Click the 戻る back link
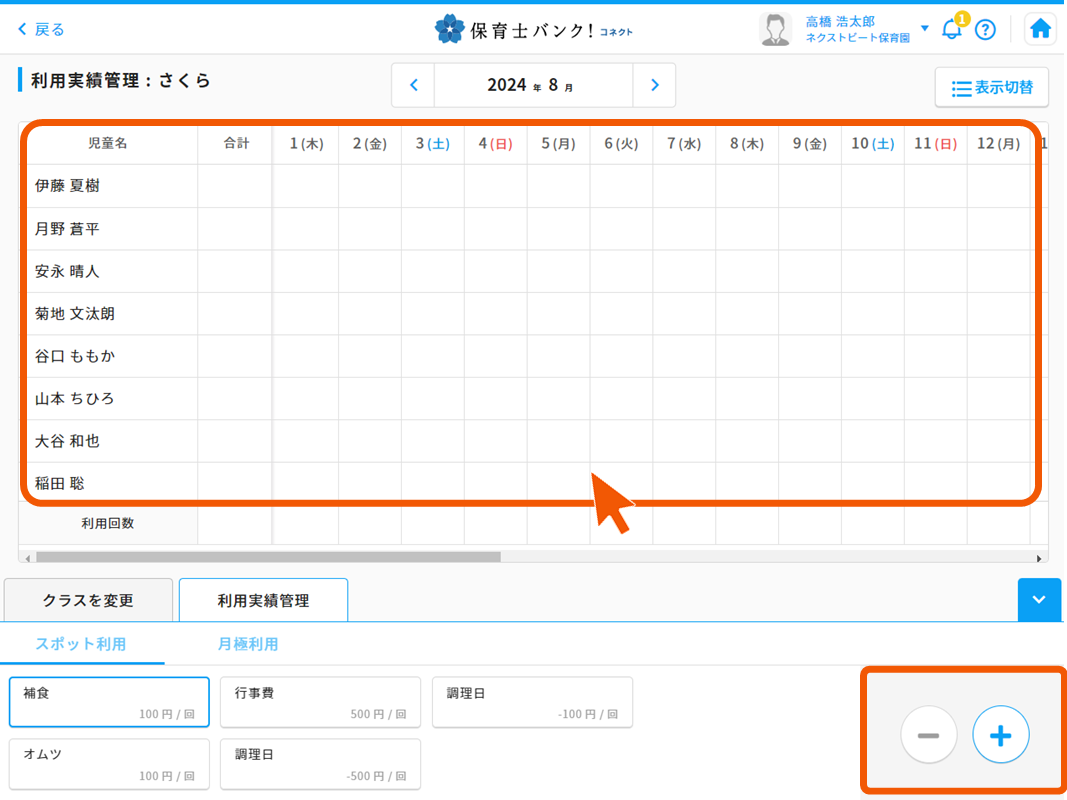Viewport: 1067px width, 800px height. (40, 29)
